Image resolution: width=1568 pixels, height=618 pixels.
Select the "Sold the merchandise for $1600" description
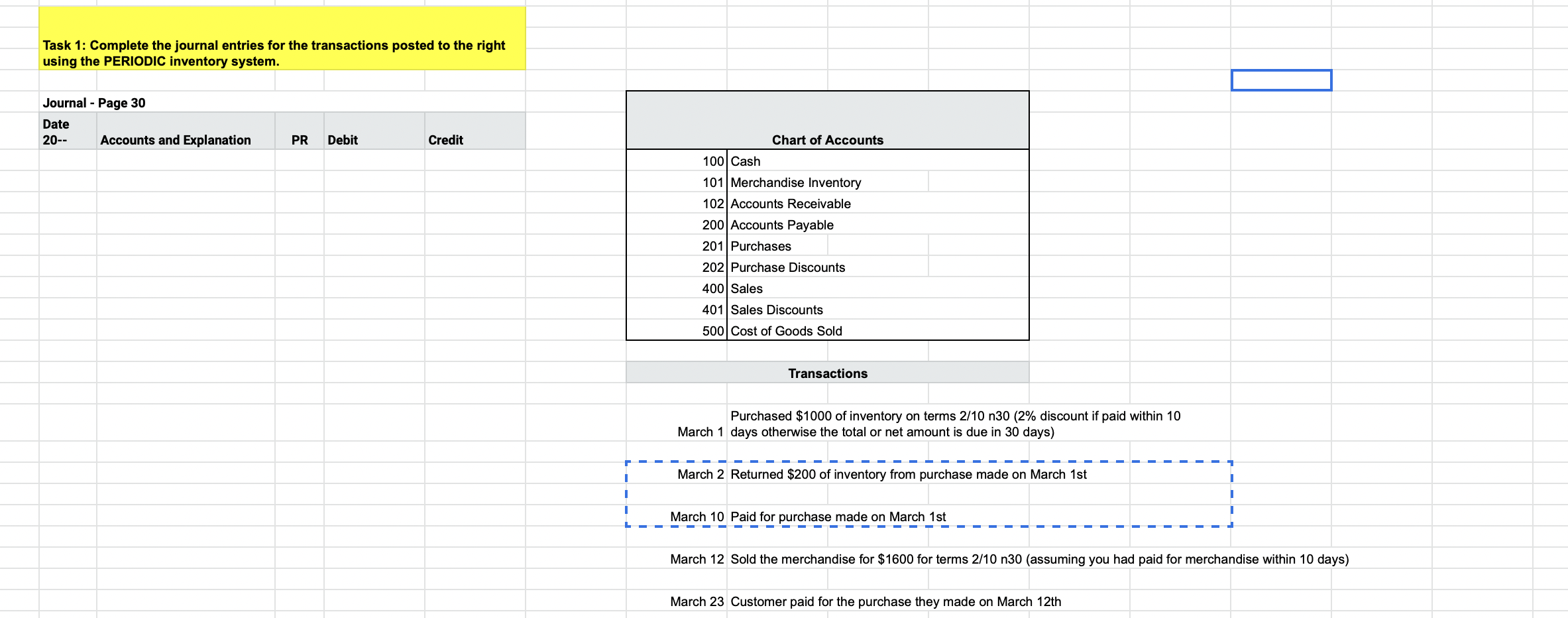click(x=1040, y=559)
